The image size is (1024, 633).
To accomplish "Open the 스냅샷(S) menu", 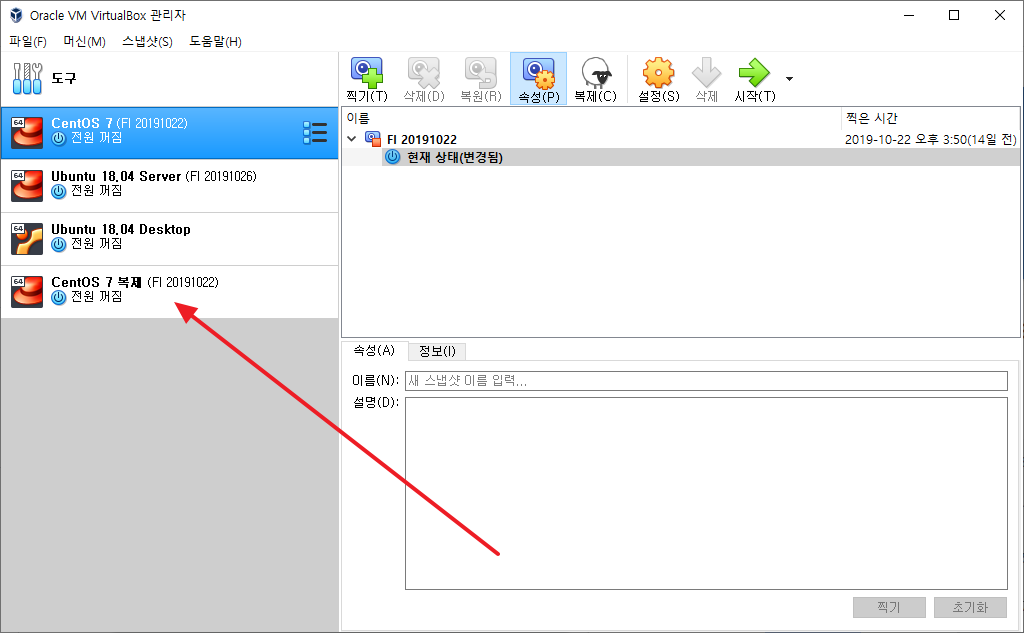I will (x=148, y=42).
